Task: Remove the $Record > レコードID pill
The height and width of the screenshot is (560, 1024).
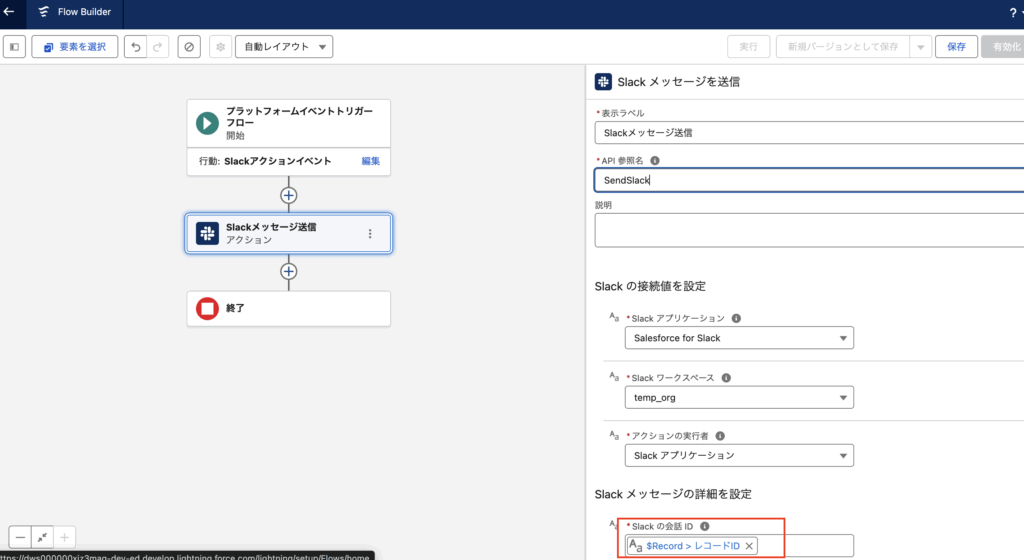Action: [750, 545]
